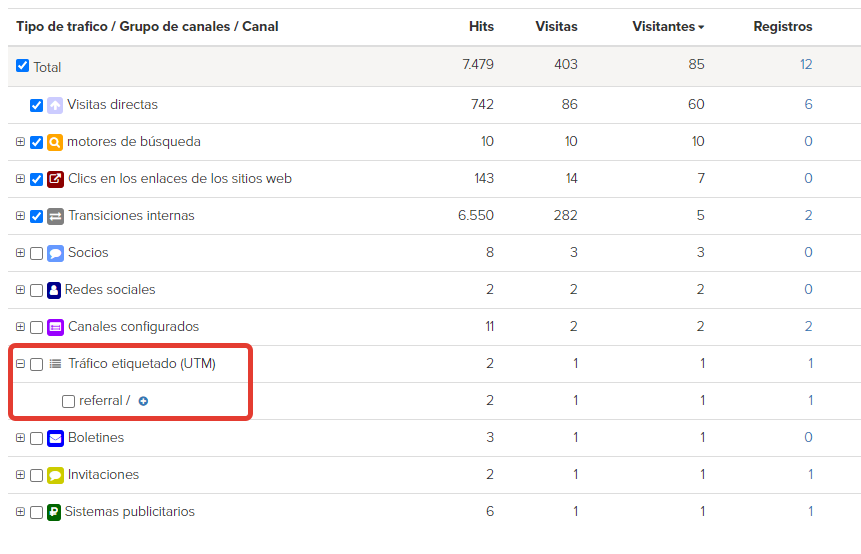Sort by the Visitantes column header
Image resolution: width=861 pixels, height=554 pixels.
pyautogui.click(x=668, y=26)
